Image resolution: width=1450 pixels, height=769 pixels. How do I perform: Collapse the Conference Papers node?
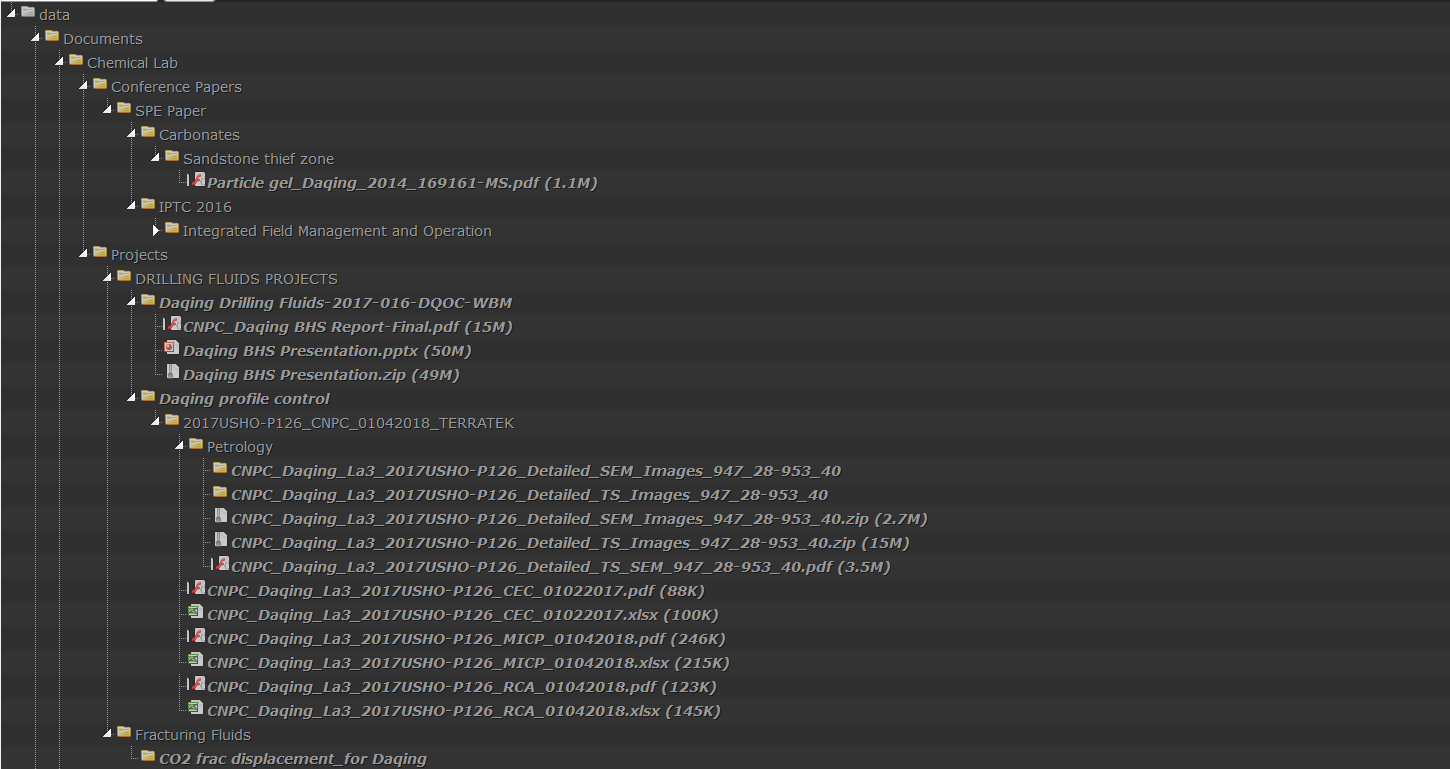click(x=83, y=86)
